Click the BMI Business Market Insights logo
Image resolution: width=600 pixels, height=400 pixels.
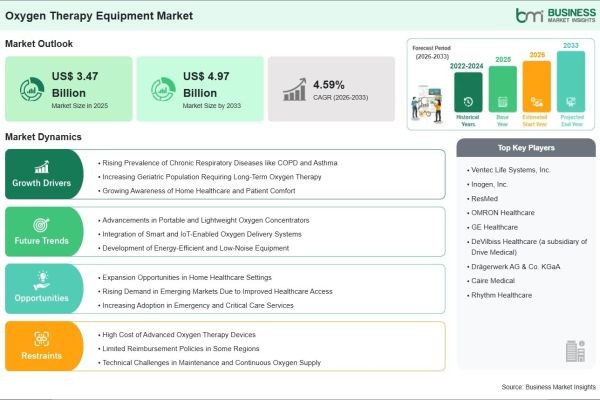click(x=556, y=15)
